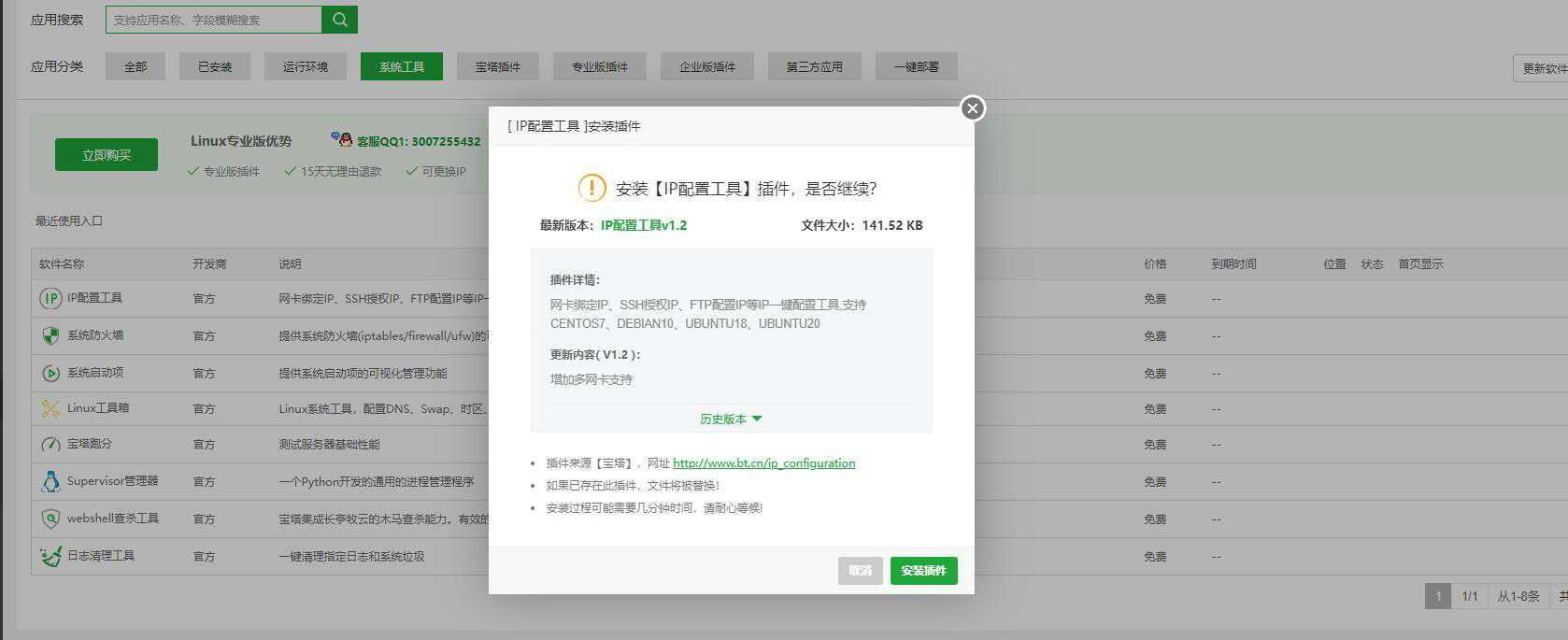Click the 1/1 page count text

pos(1470,596)
